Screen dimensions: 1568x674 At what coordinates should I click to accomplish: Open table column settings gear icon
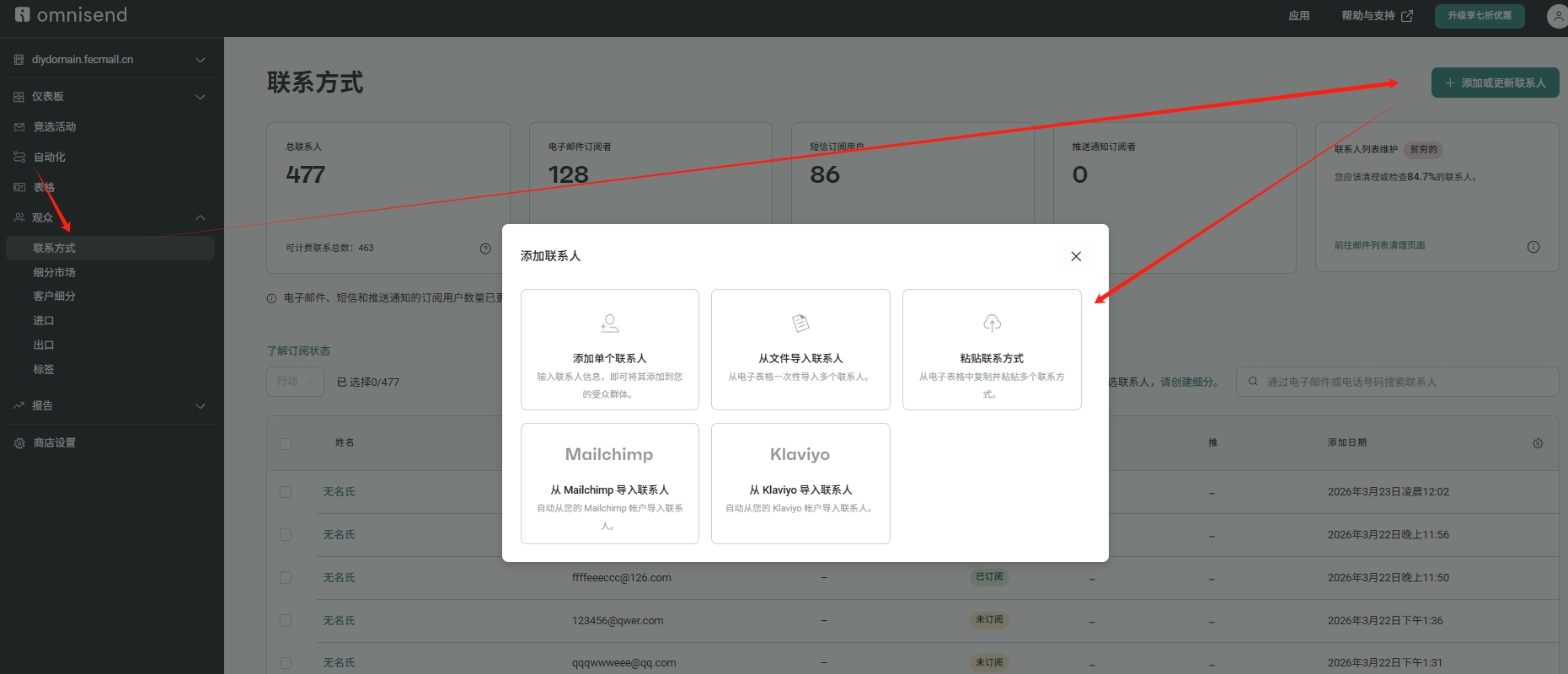[1538, 443]
